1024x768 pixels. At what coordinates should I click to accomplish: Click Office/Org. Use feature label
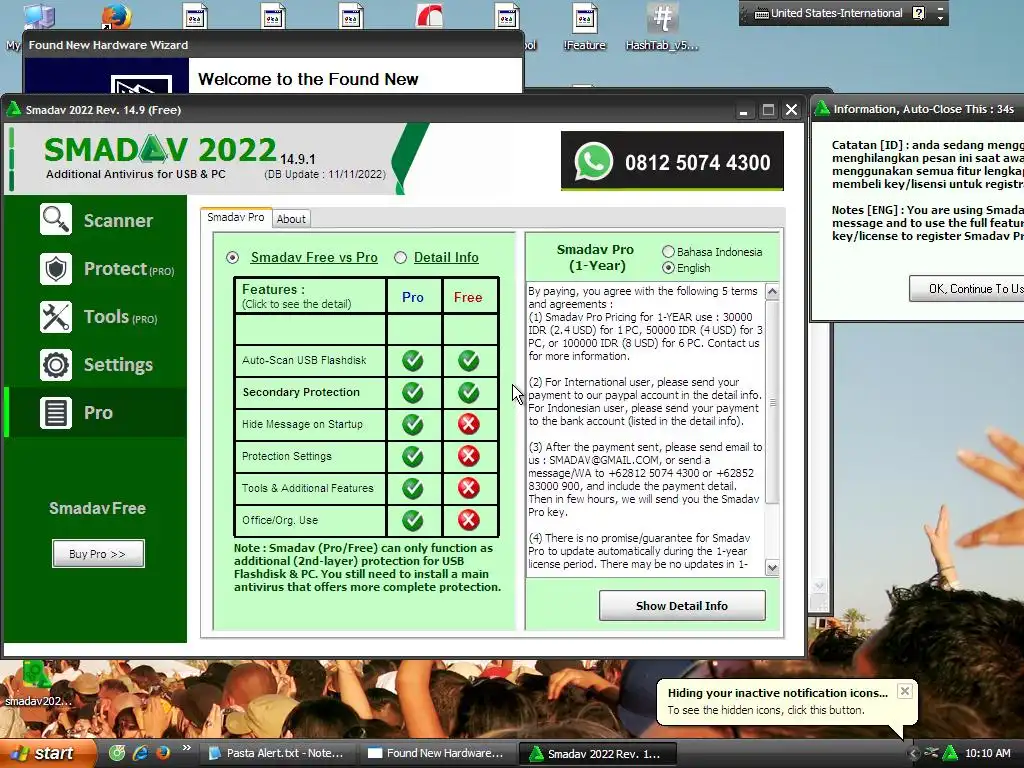pos(280,520)
